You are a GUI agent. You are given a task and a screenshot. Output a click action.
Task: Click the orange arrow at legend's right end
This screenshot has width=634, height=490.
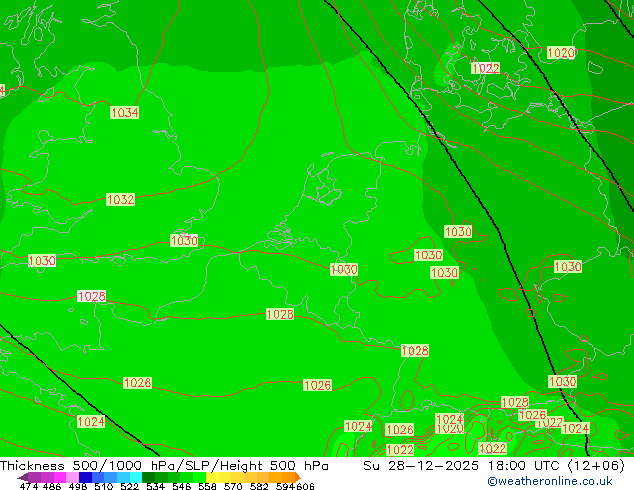[298, 478]
